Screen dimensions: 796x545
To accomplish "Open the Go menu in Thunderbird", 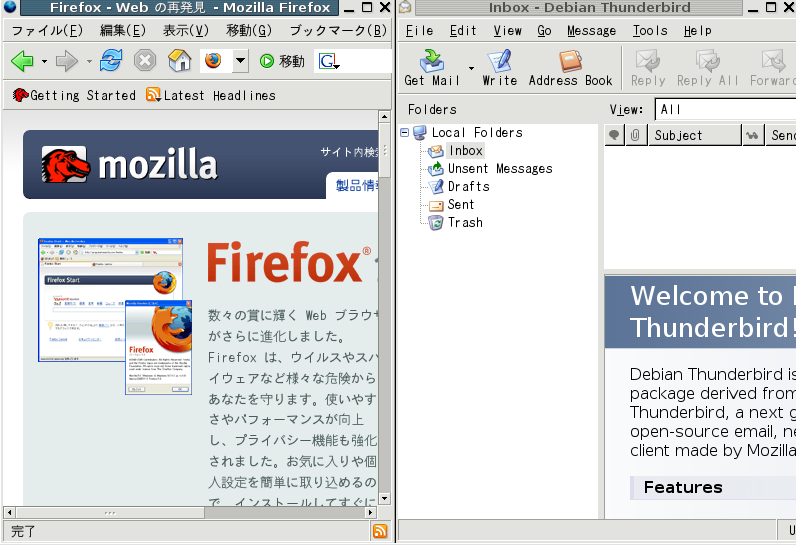I will tap(544, 31).
